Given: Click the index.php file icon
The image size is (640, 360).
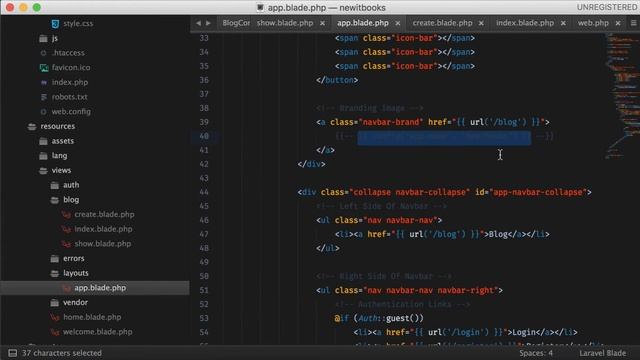Looking at the screenshot, I should point(44,82).
